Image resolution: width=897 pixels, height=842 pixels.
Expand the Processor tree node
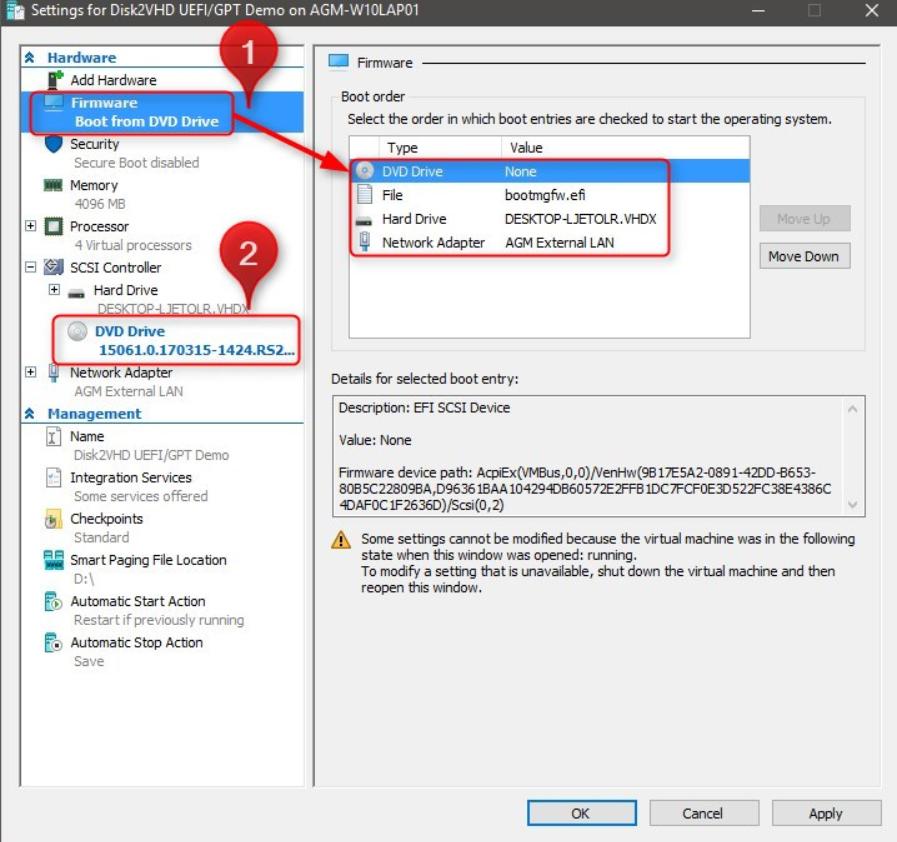31,226
